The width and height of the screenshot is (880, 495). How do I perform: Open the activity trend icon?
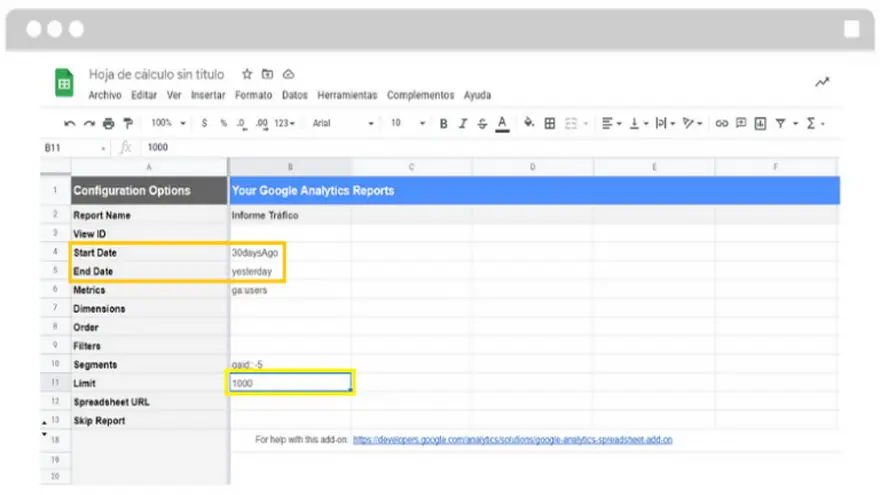click(x=822, y=82)
